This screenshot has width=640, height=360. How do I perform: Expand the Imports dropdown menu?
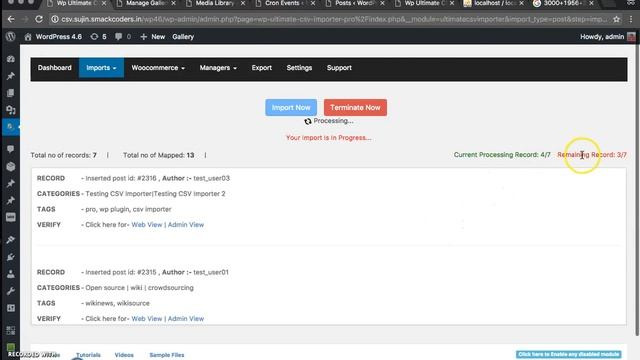101,68
